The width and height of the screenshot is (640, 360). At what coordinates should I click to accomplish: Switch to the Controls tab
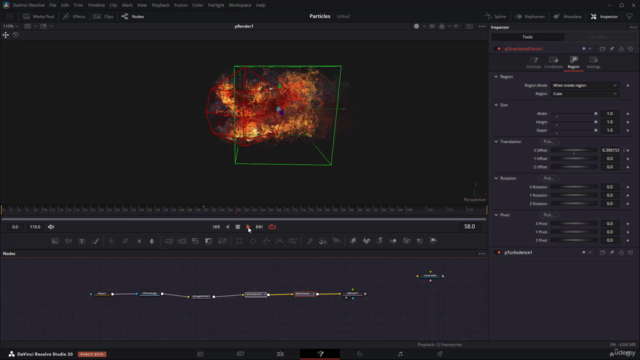pyautogui.click(x=533, y=62)
